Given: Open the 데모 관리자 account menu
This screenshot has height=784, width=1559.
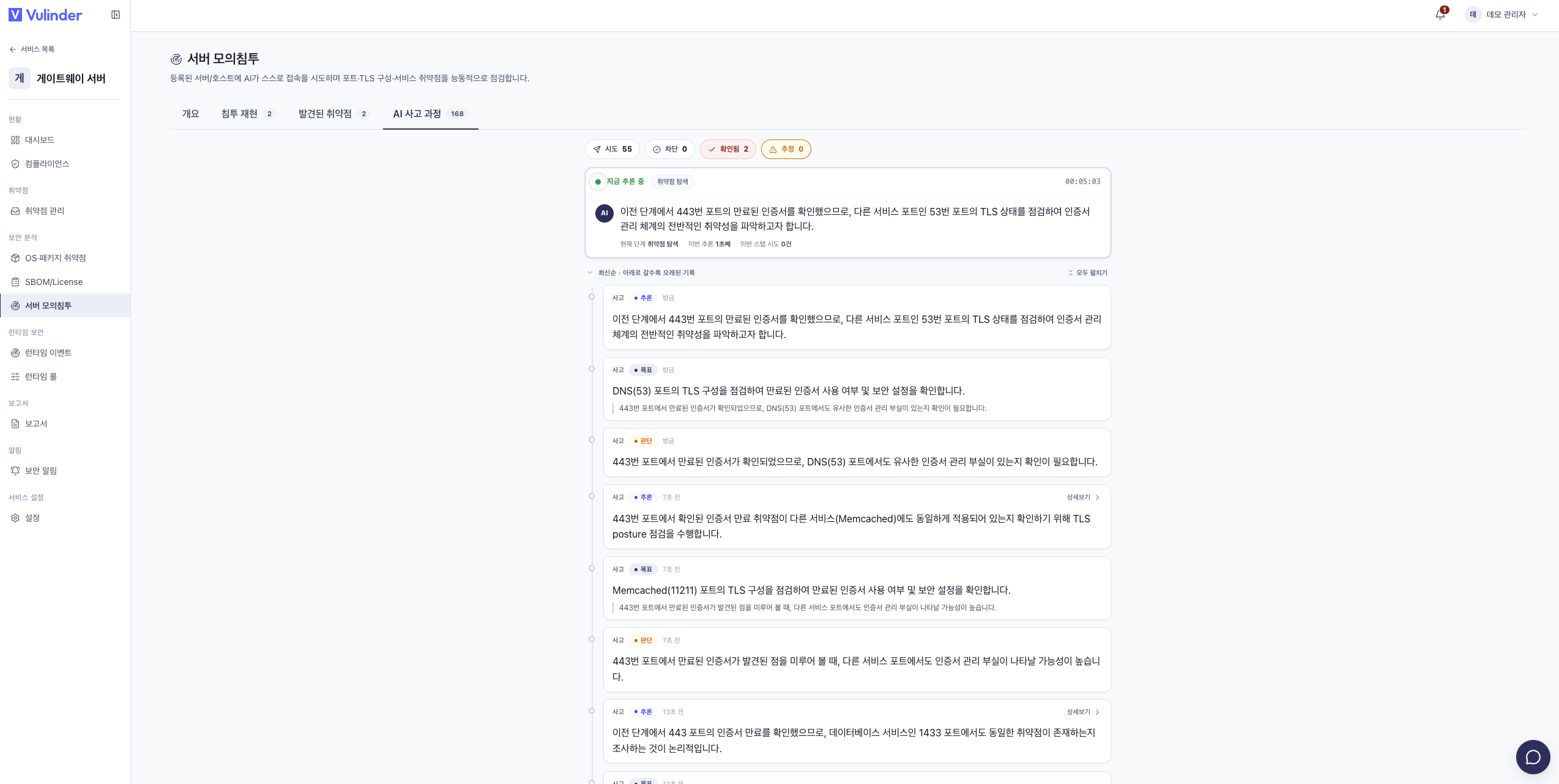Looking at the screenshot, I should [x=1503, y=14].
